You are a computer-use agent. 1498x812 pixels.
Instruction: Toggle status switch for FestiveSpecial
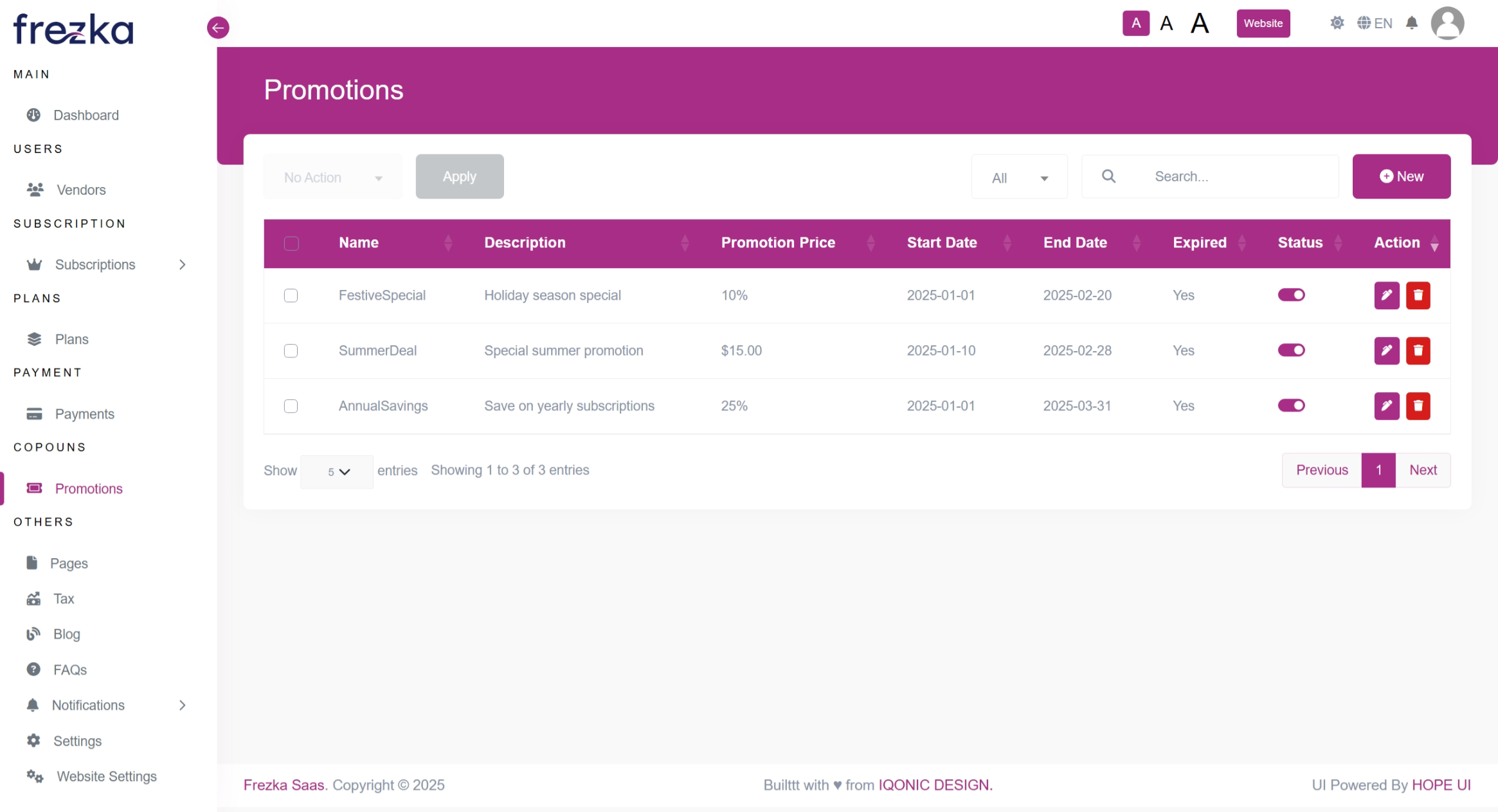click(x=1290, y=295)
